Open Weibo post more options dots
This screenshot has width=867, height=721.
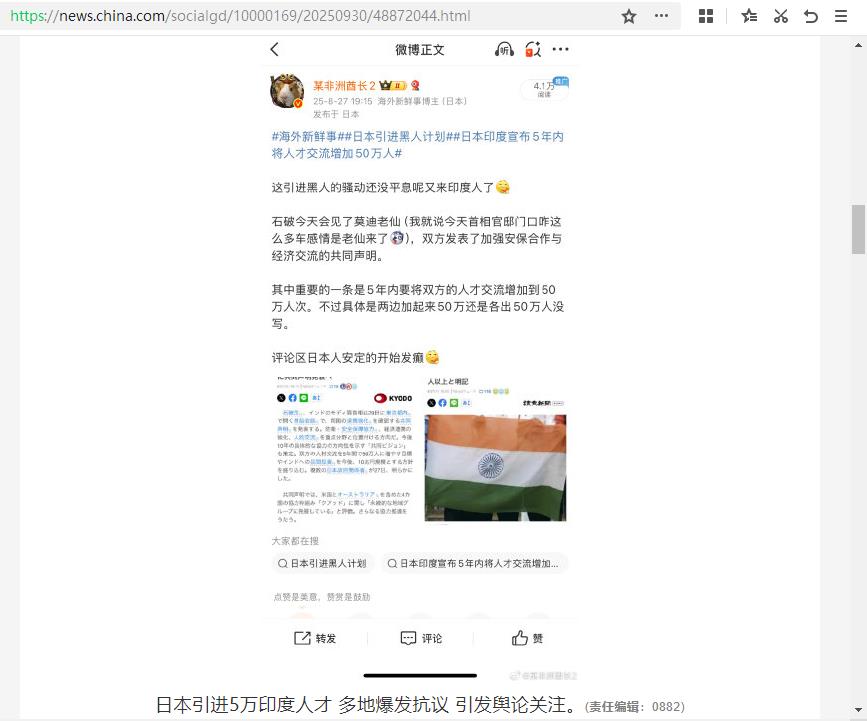[560, 49]
